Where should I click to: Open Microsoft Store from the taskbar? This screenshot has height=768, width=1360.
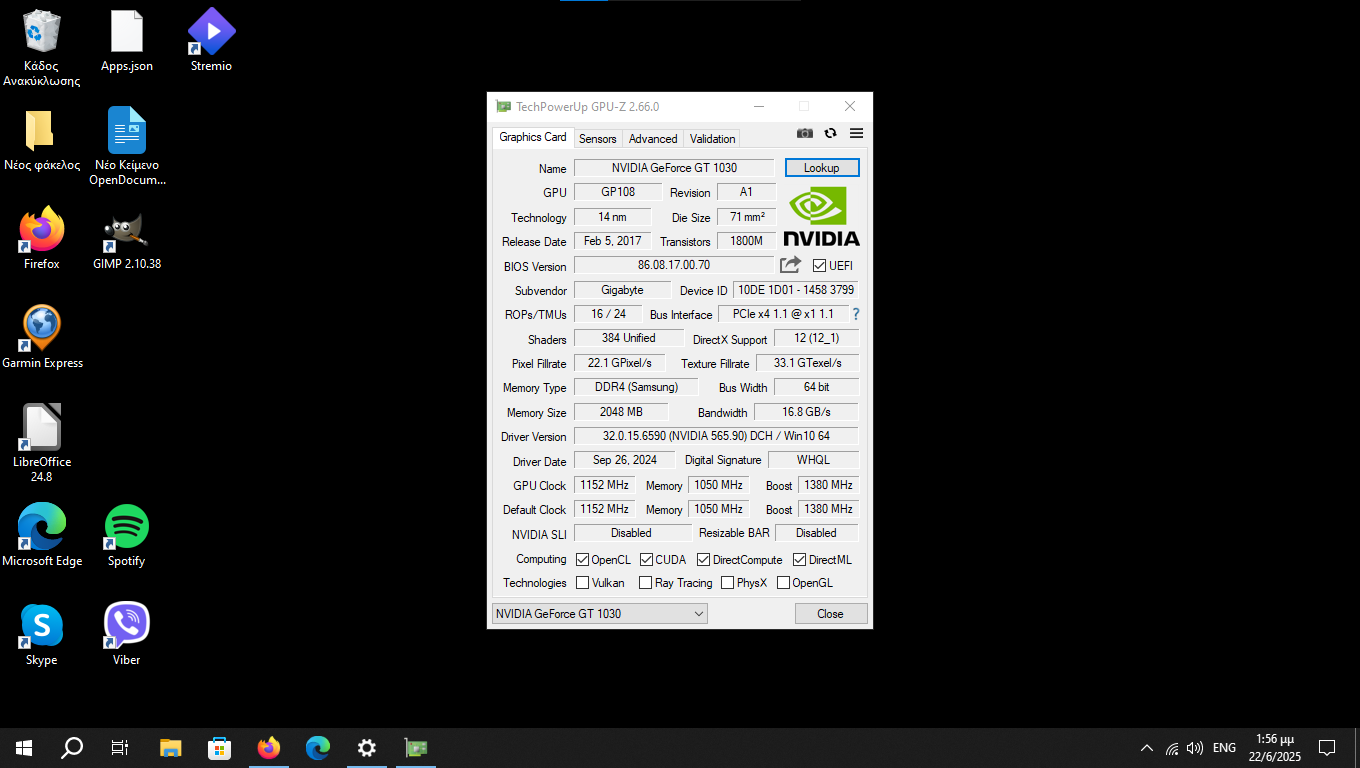tap(219, 748)
